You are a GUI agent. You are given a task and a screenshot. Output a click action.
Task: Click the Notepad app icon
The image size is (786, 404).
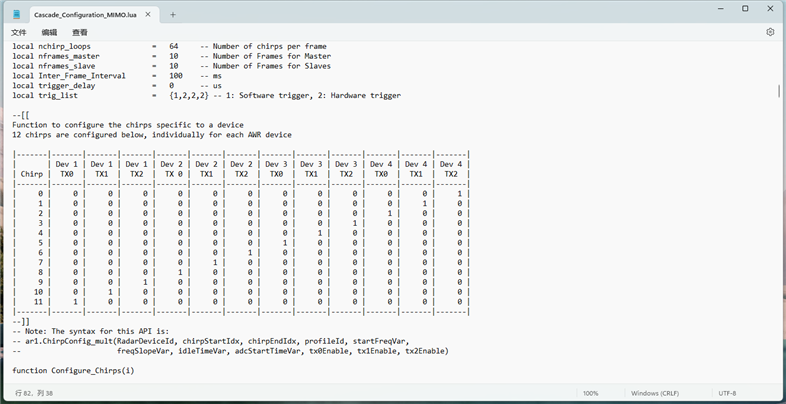tap(17, 15)
